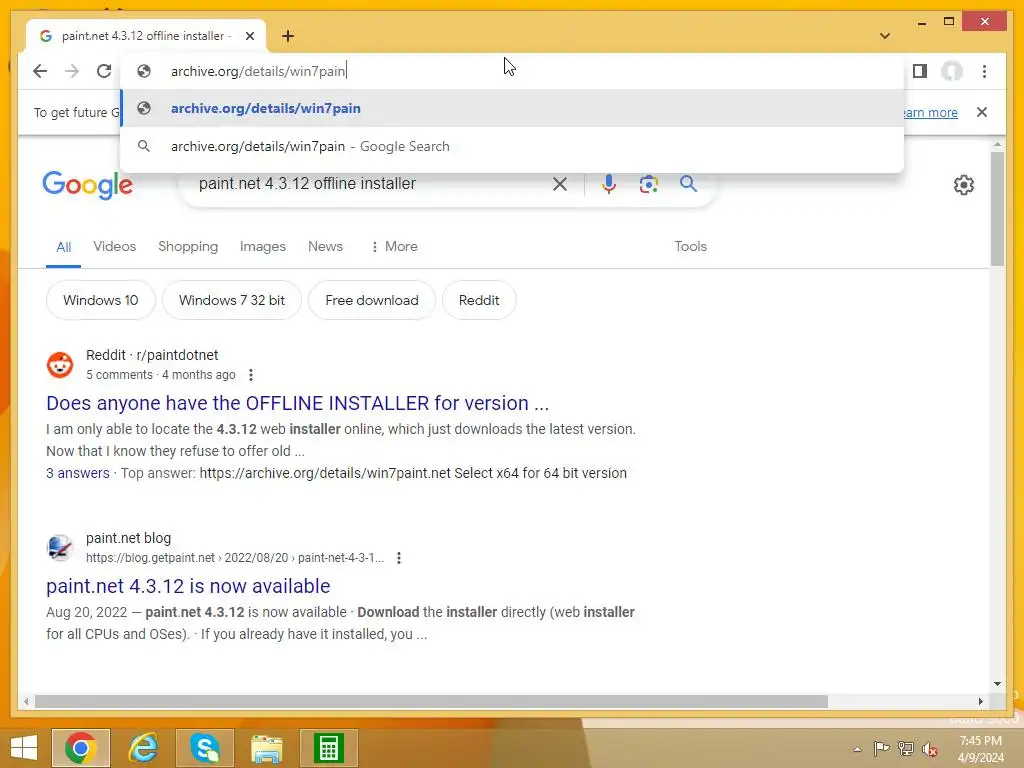Open the Chrome profile avatar
The height and width of the screenshot is (768, 1024).
[x=952, y=71]
